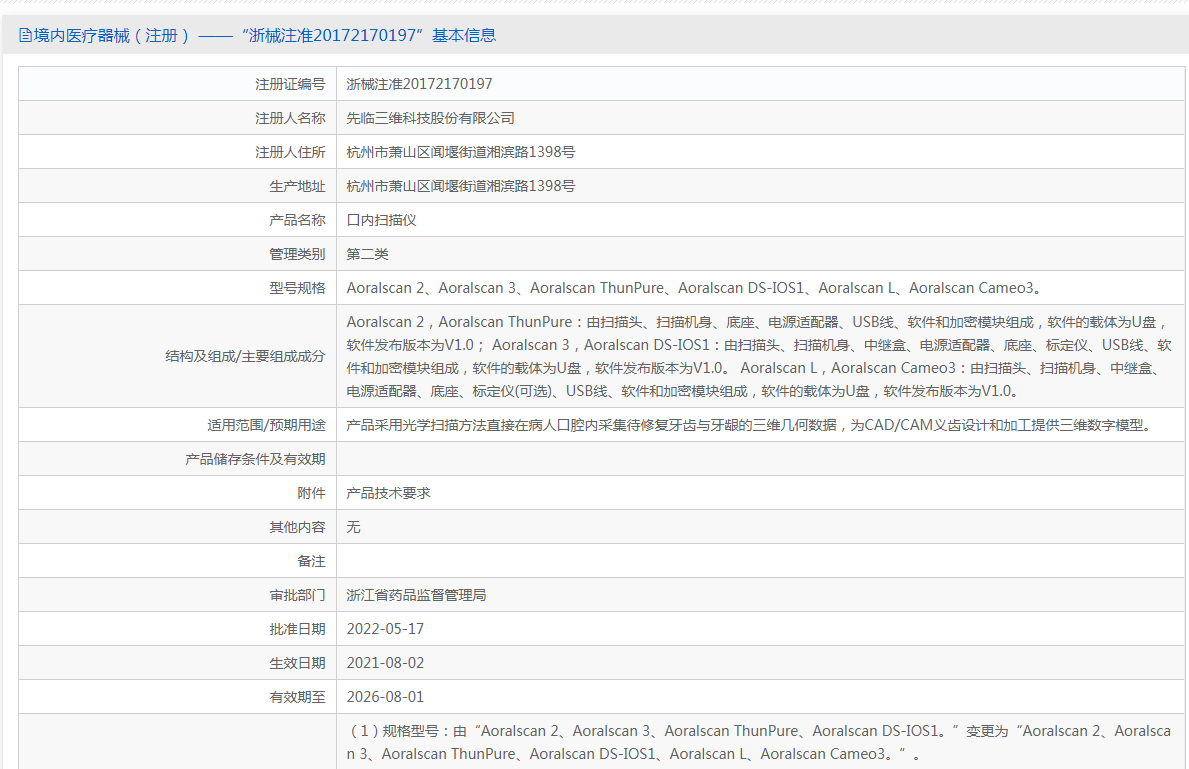Select effective date 2021-08-02
Image resolution: width=1189 pixels, height=769 pixels.
[x=385, y=664]
